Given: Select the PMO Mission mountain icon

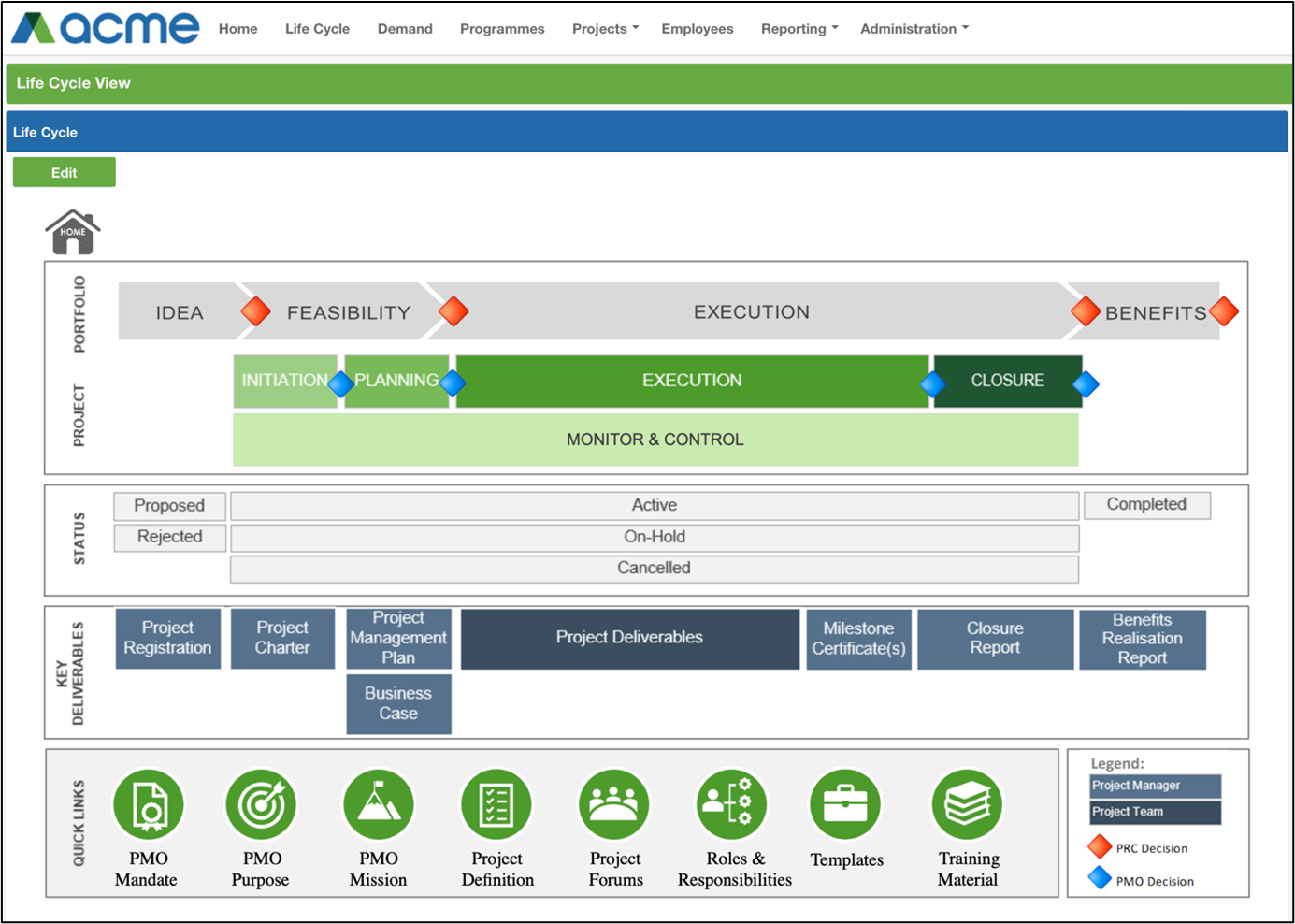Looking at the screenshot, I should click(378, 804).
